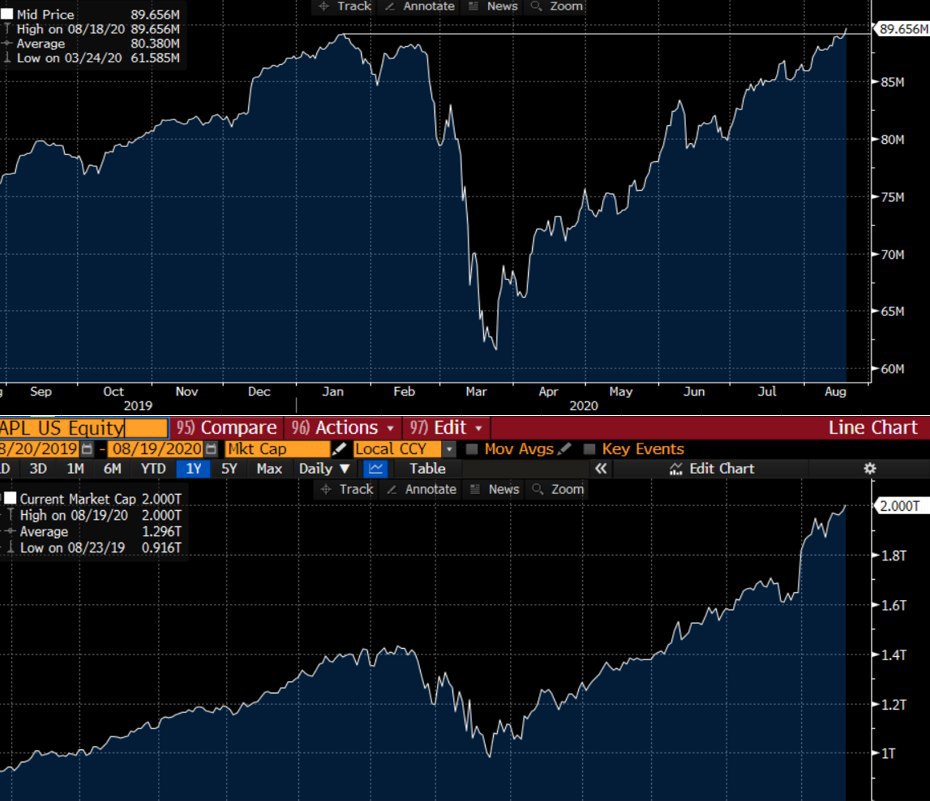Click the end date field 08/19/2020

click(x=157, y=449)
